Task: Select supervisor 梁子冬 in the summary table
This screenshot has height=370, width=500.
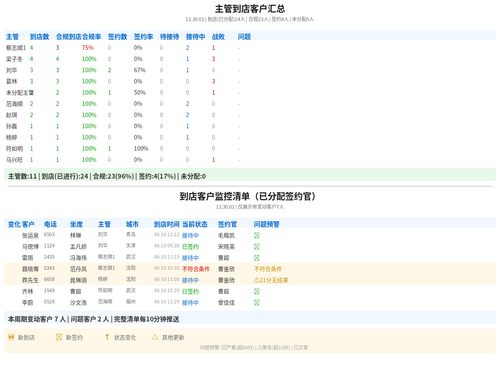Action: tap(14, 59)
